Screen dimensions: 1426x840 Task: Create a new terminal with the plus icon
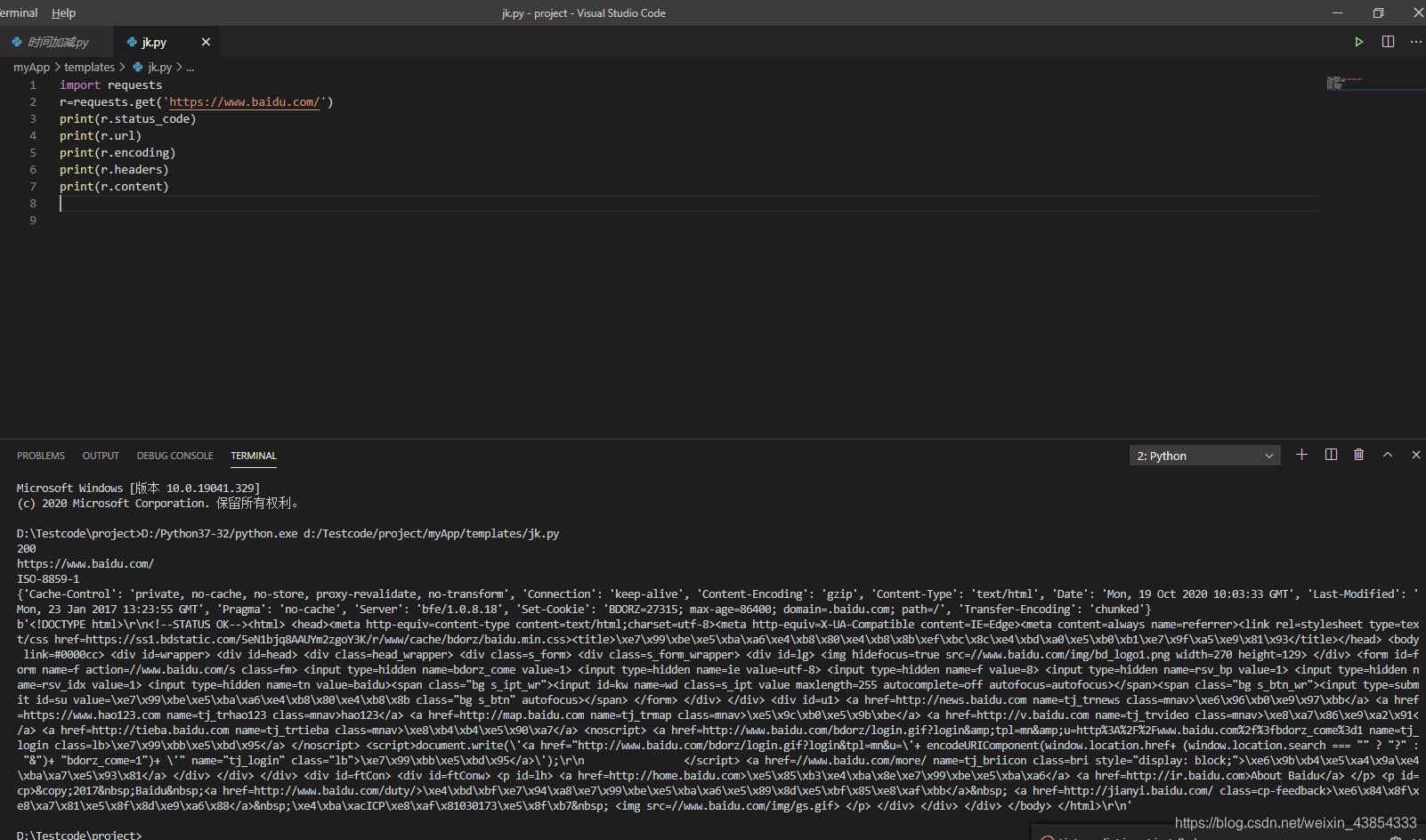[1301, 454]
